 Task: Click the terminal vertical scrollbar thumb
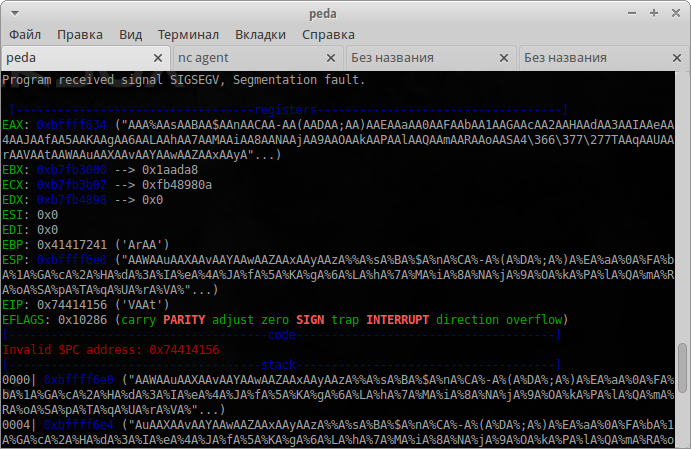click(x=683, y=367)
